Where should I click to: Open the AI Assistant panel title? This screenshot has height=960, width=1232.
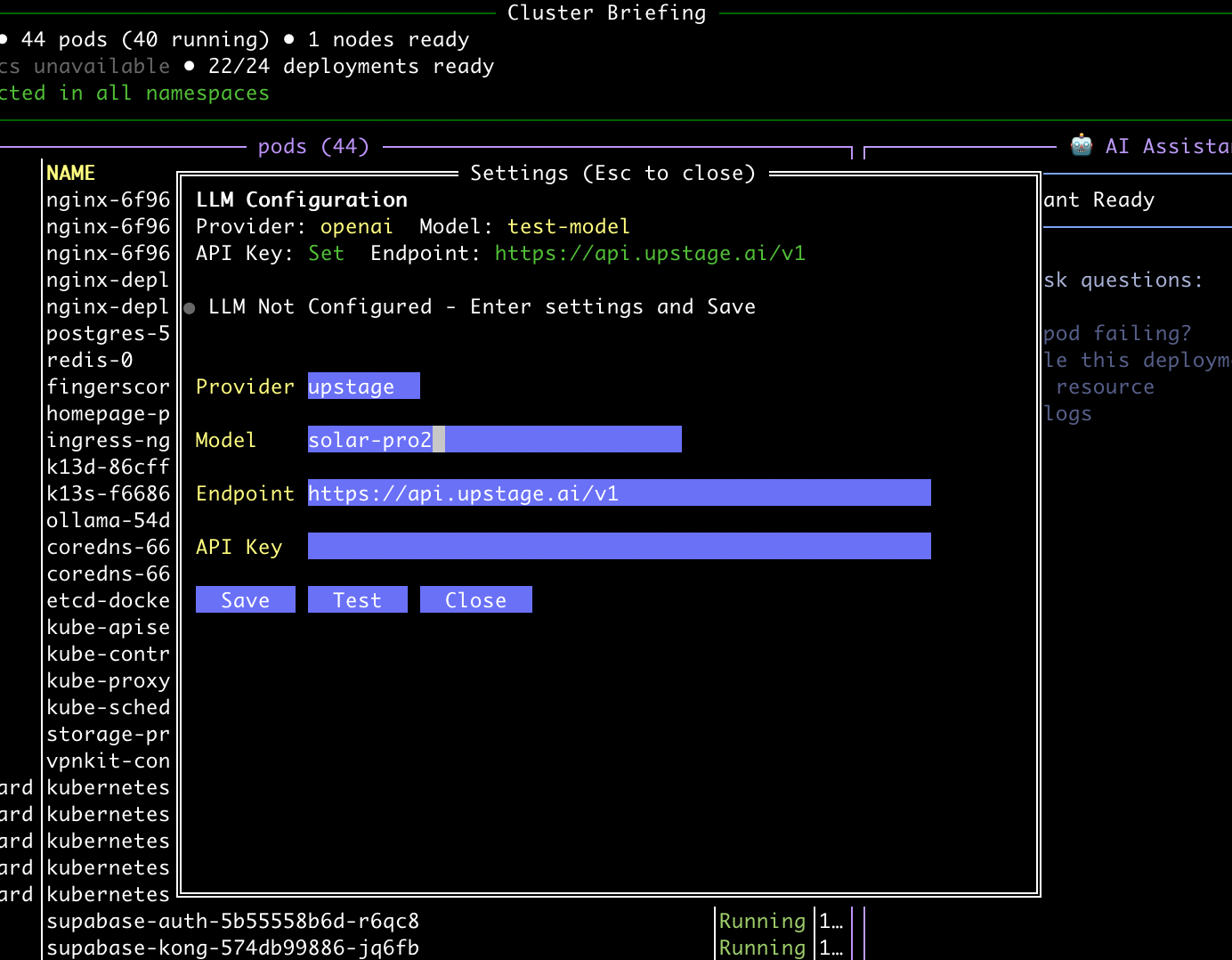[x=1166, y=146]
